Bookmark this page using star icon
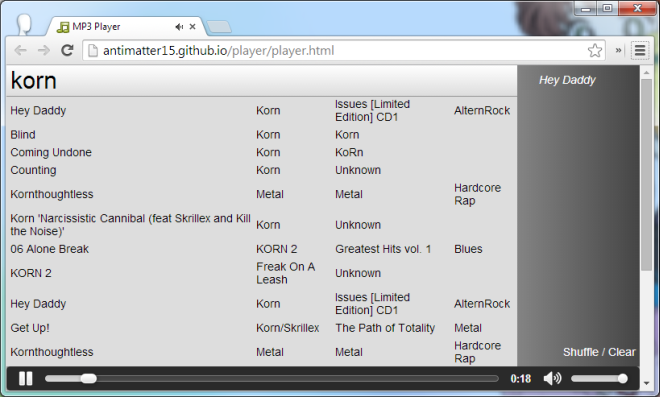Screen dimensions: 660x397 (595, 51)
